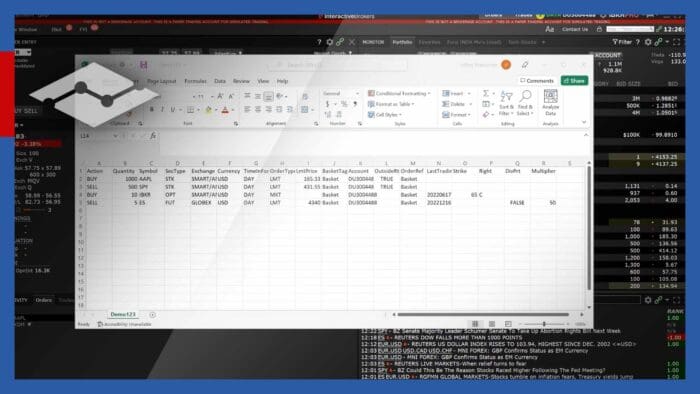Open Sort & Filter tool
The width and height of the screenshot is (700, 394).
[506, 103]
